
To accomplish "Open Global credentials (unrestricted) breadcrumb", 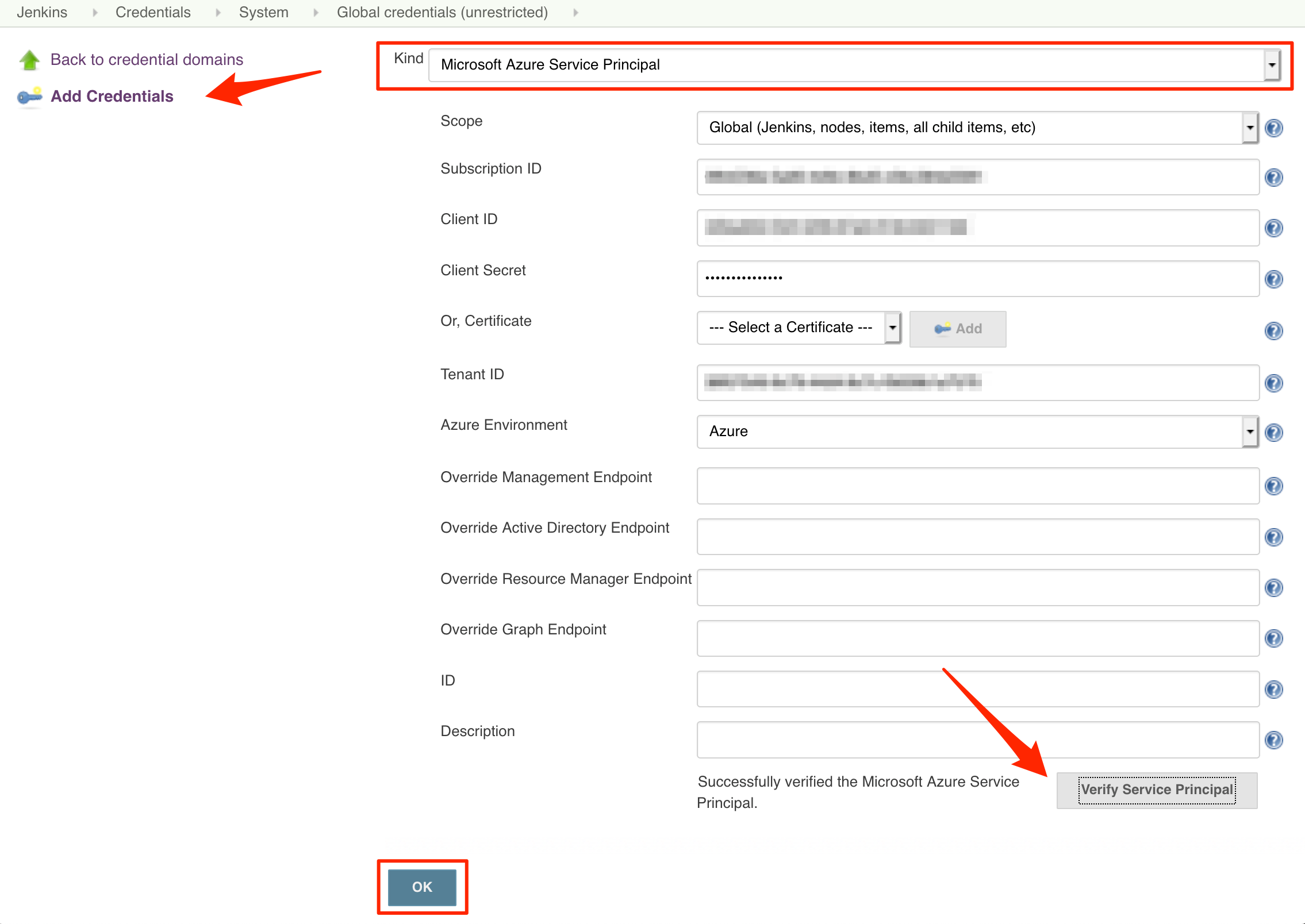I will pos(442,12).
